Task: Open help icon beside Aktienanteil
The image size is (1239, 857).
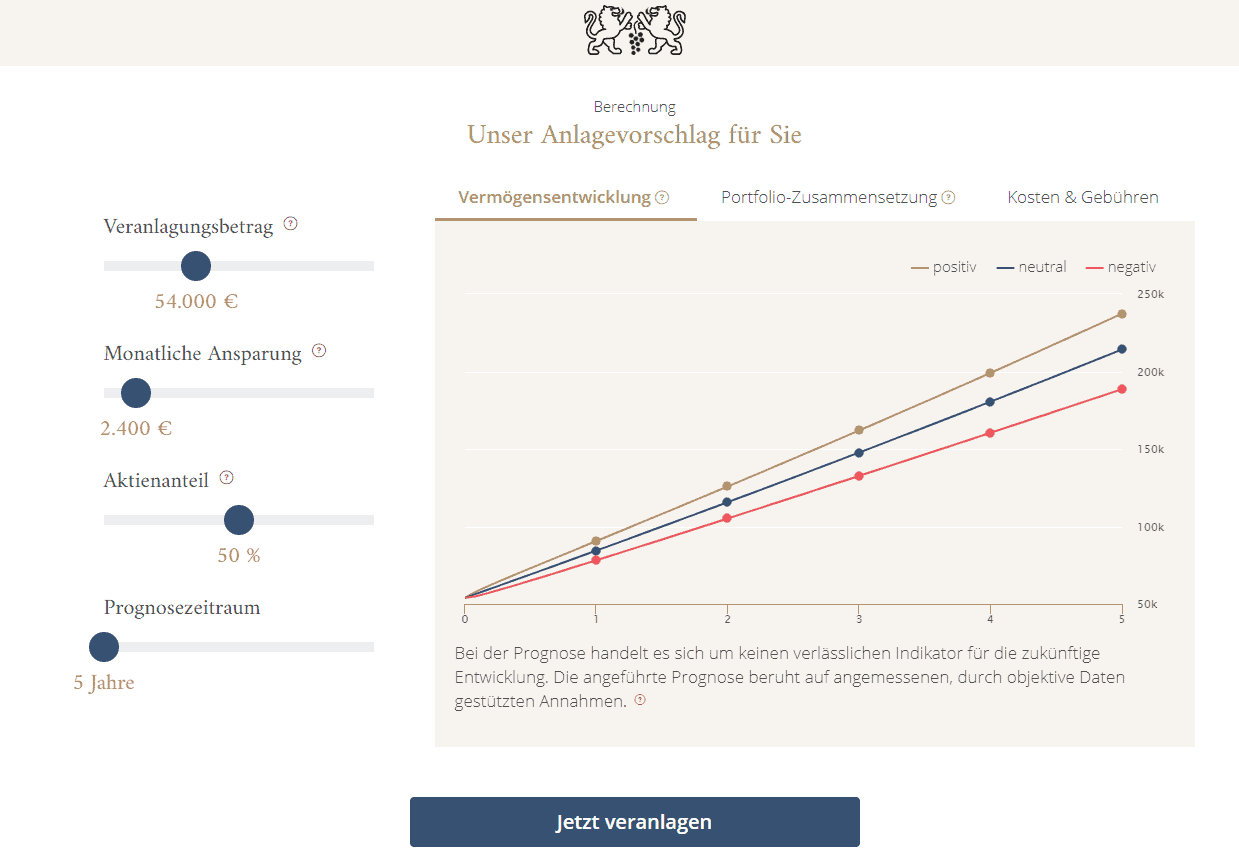Action: (226, 478)
